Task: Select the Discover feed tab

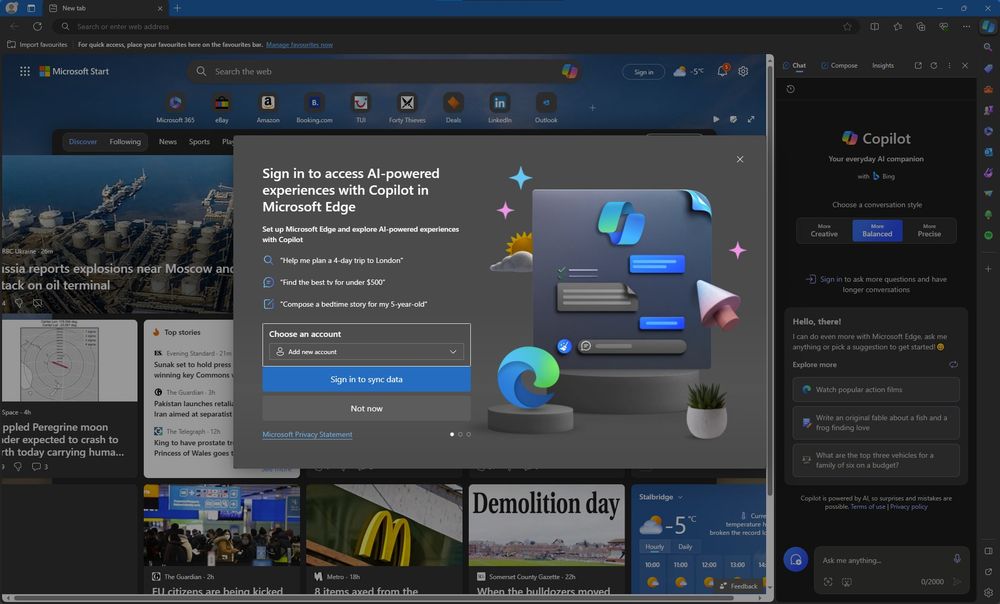Action: tap(83, 142)
